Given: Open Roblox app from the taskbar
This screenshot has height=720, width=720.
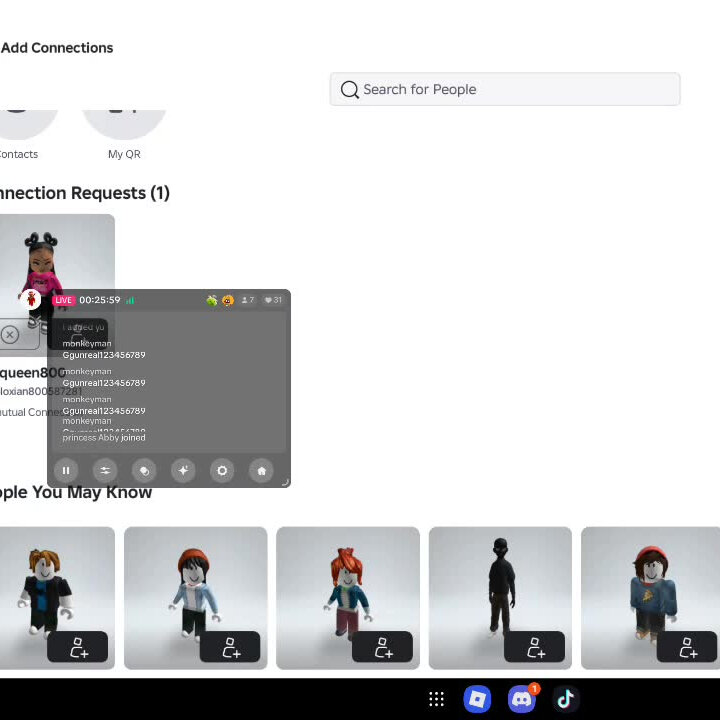Looking at the screenshot, I should pyautogui.click(x=477, y=699).
